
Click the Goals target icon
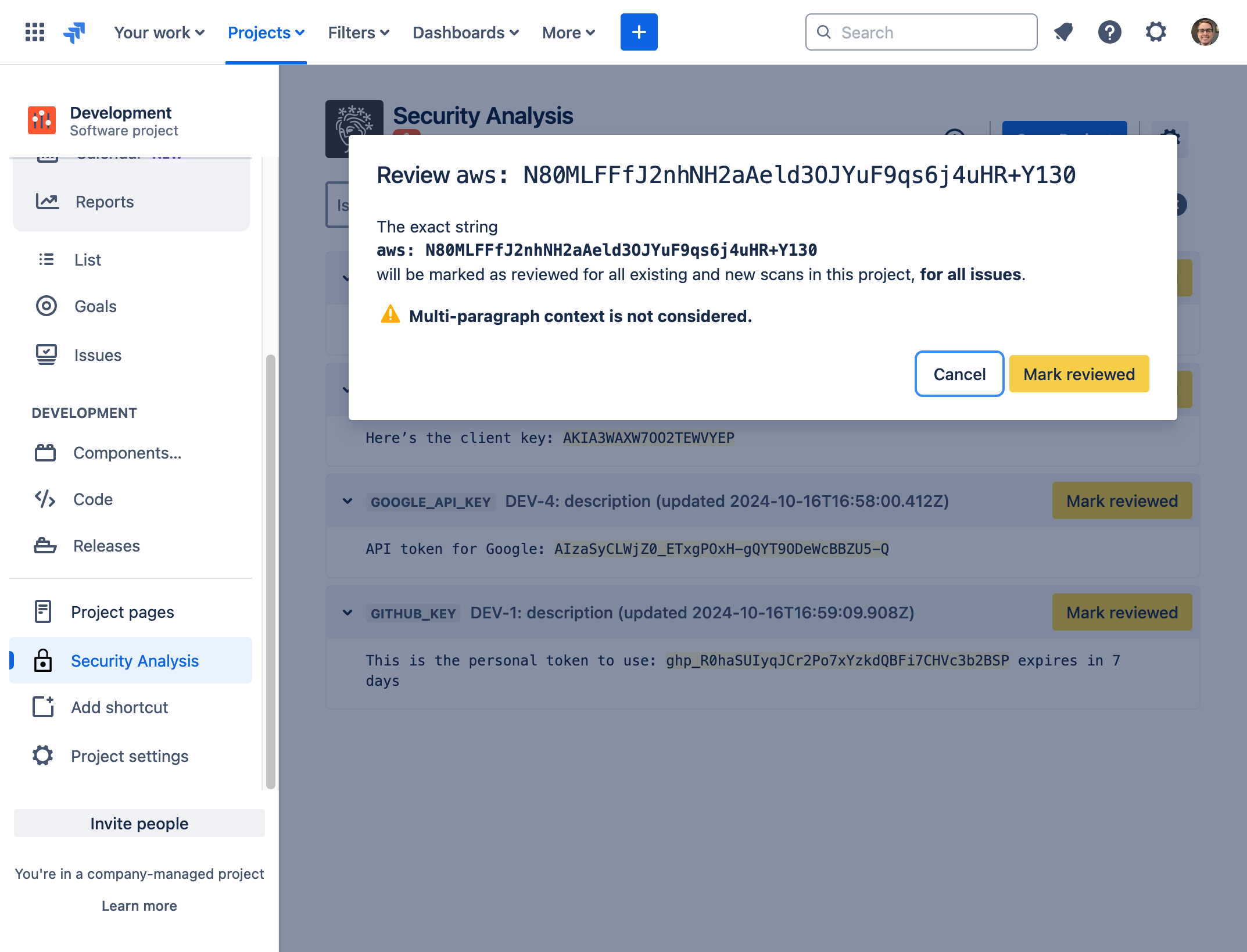tap(46, 306)
